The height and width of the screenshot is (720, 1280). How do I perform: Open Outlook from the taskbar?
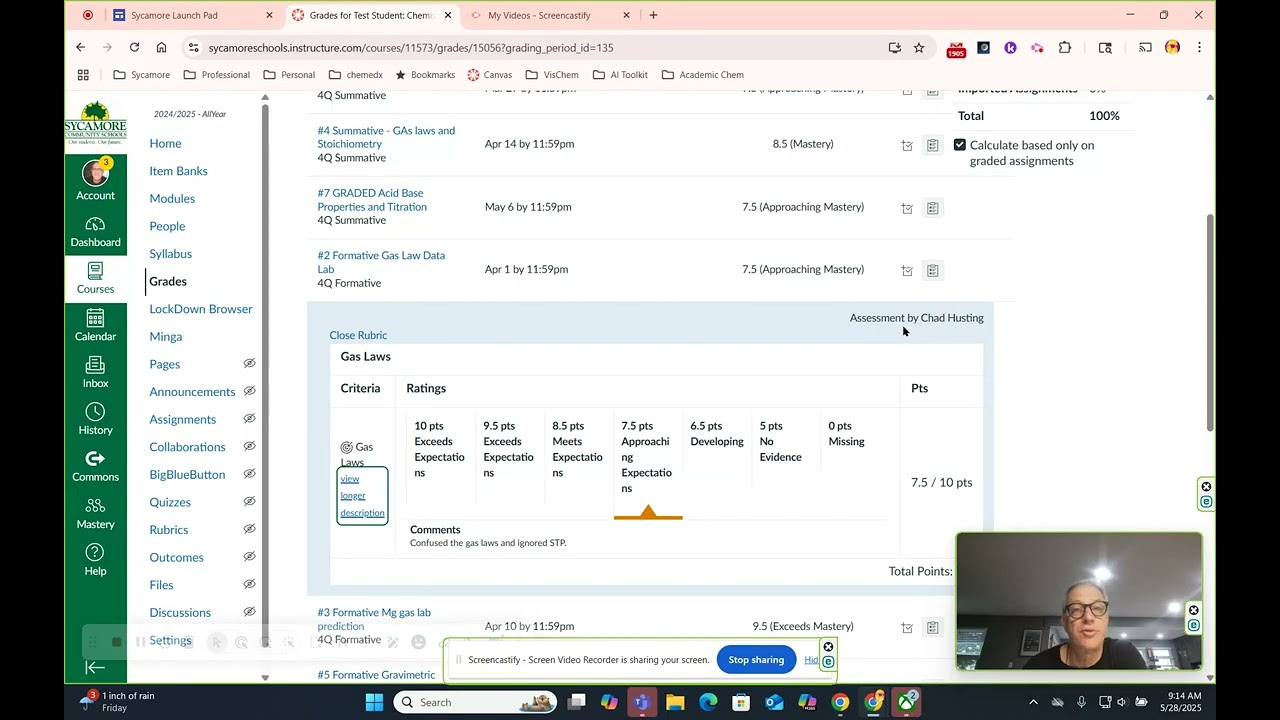click(x=774, y=702)
